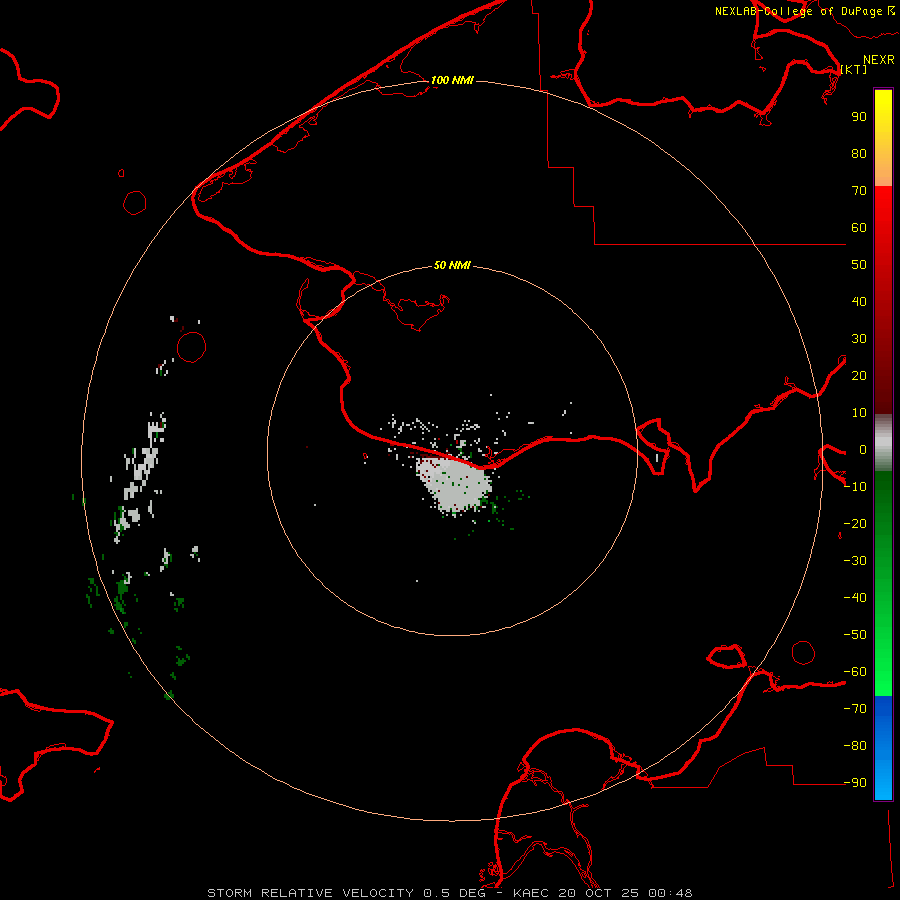Click the -20 scale label
The image size is (900, 900).
coord(855,523)
